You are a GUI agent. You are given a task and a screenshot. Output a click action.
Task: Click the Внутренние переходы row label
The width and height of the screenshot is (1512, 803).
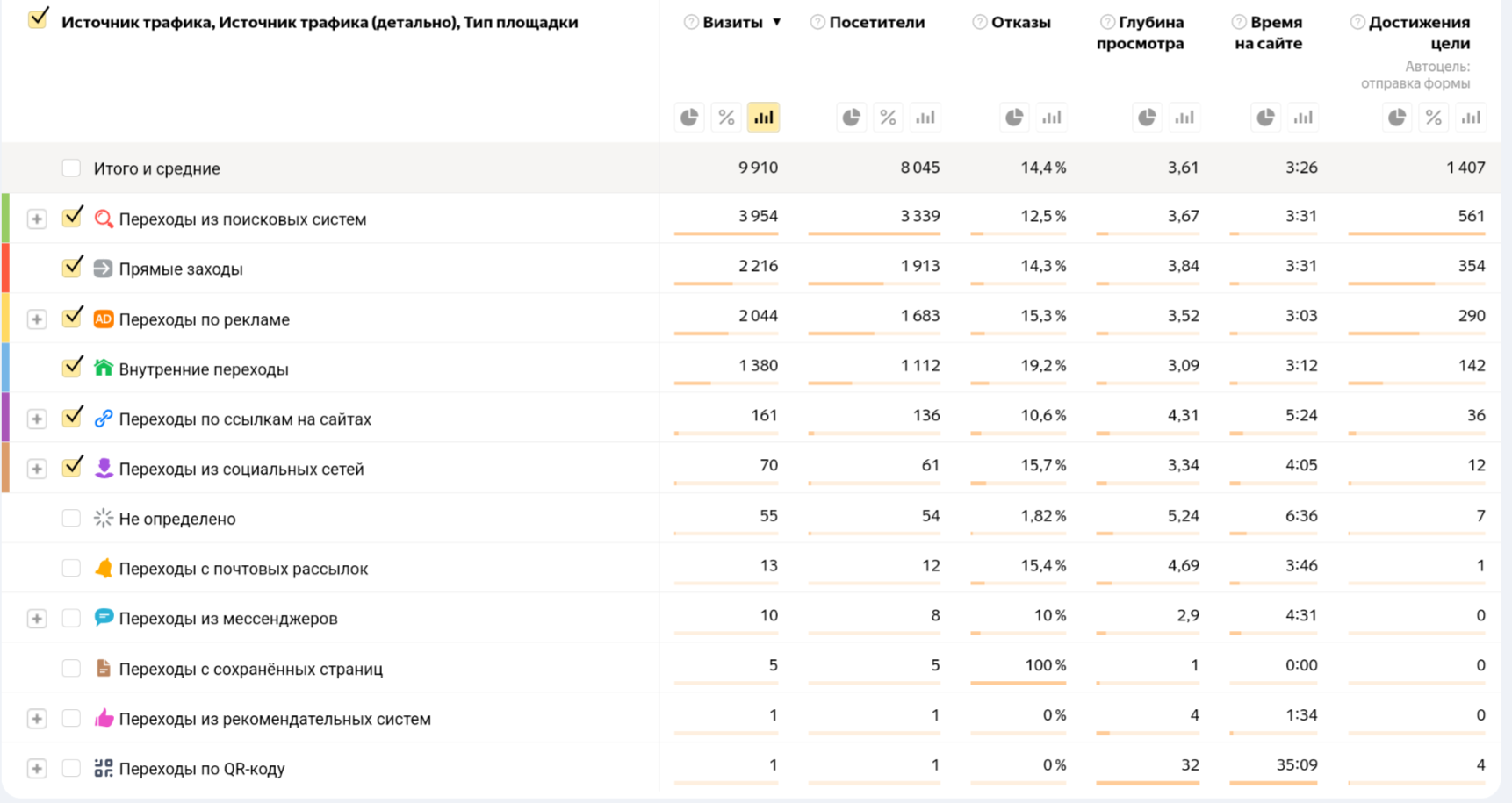point(203,369)
